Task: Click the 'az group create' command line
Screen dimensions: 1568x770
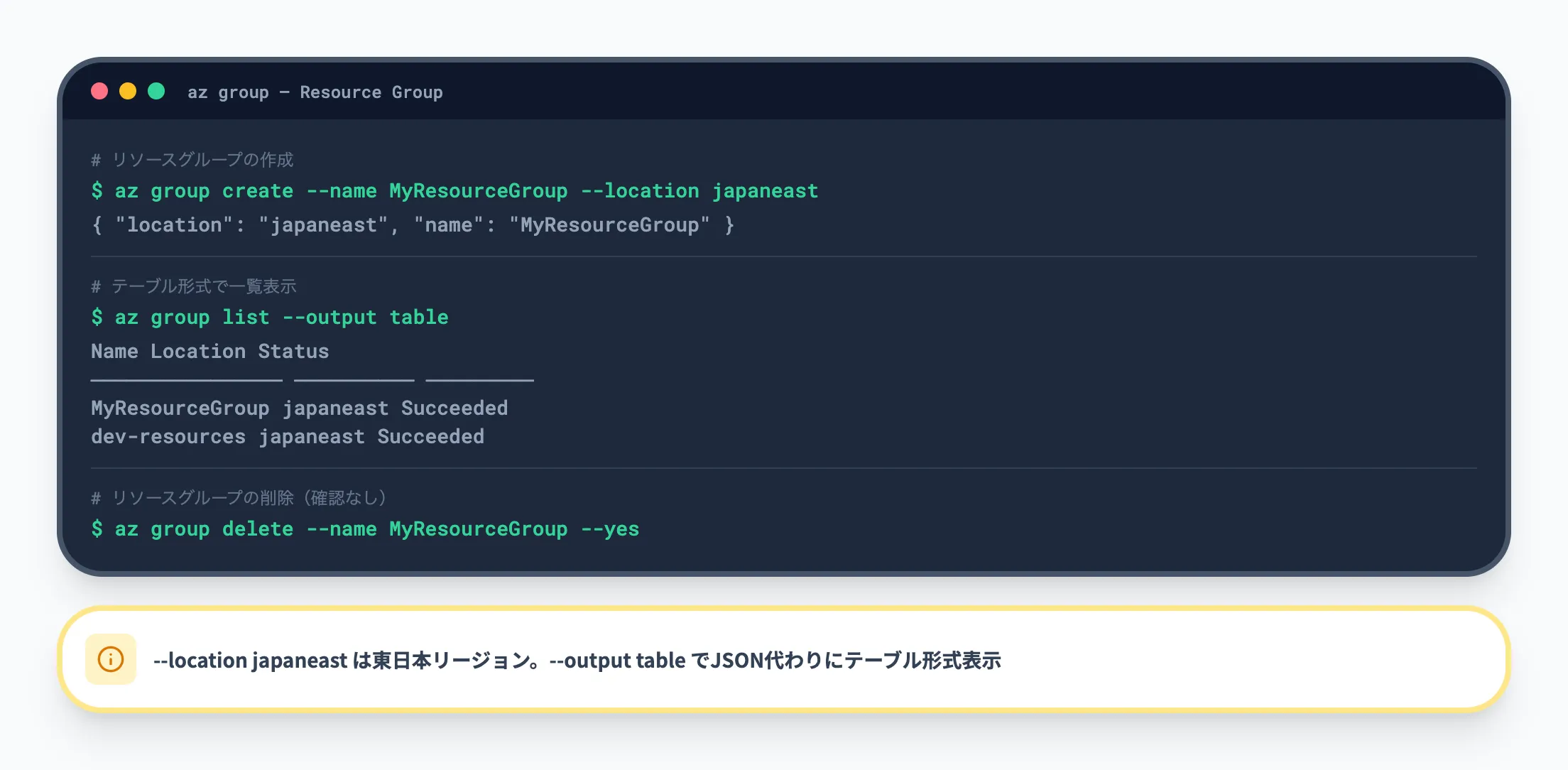Action: (454, 191)
